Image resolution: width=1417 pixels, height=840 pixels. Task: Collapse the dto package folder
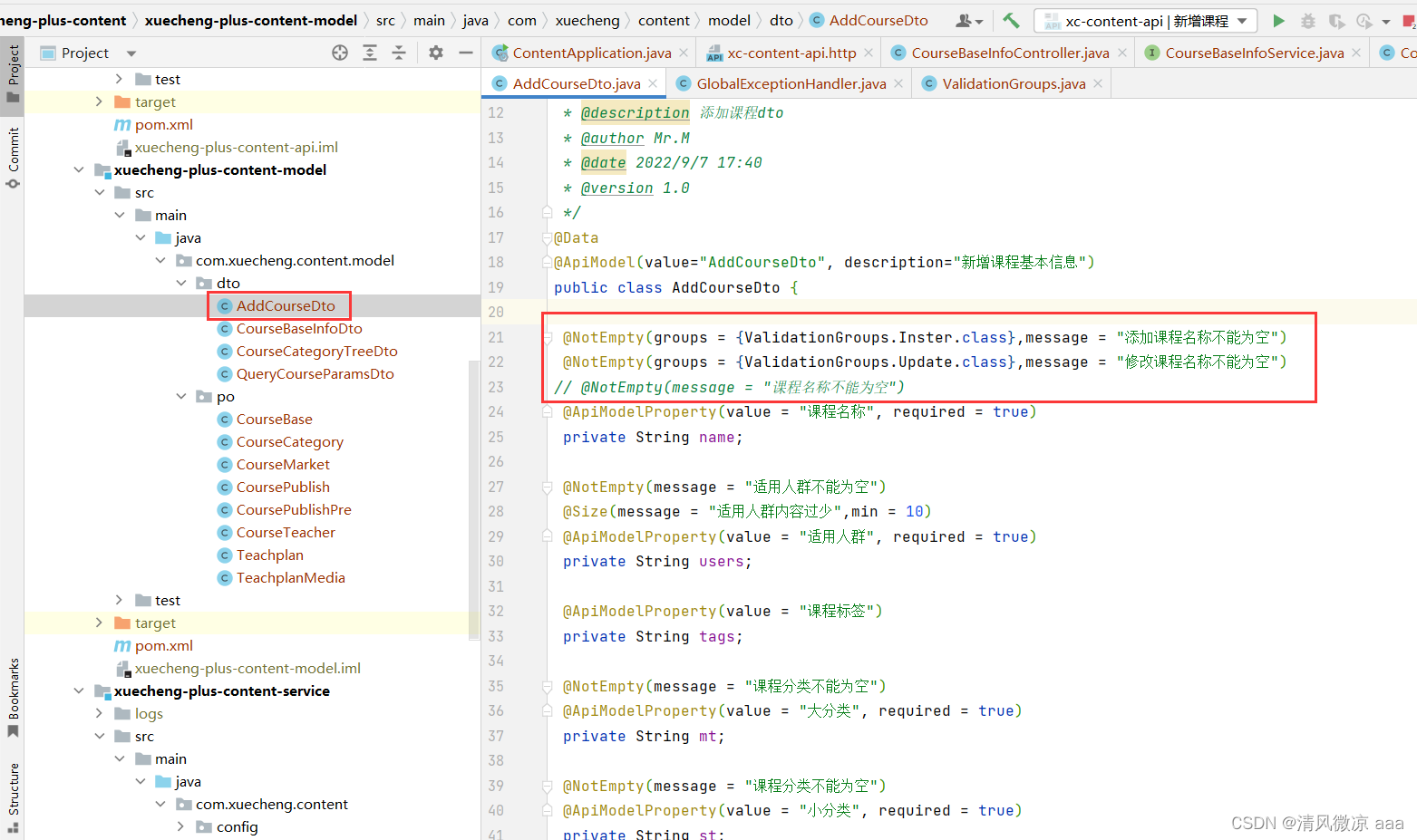[x=181, y=283]
